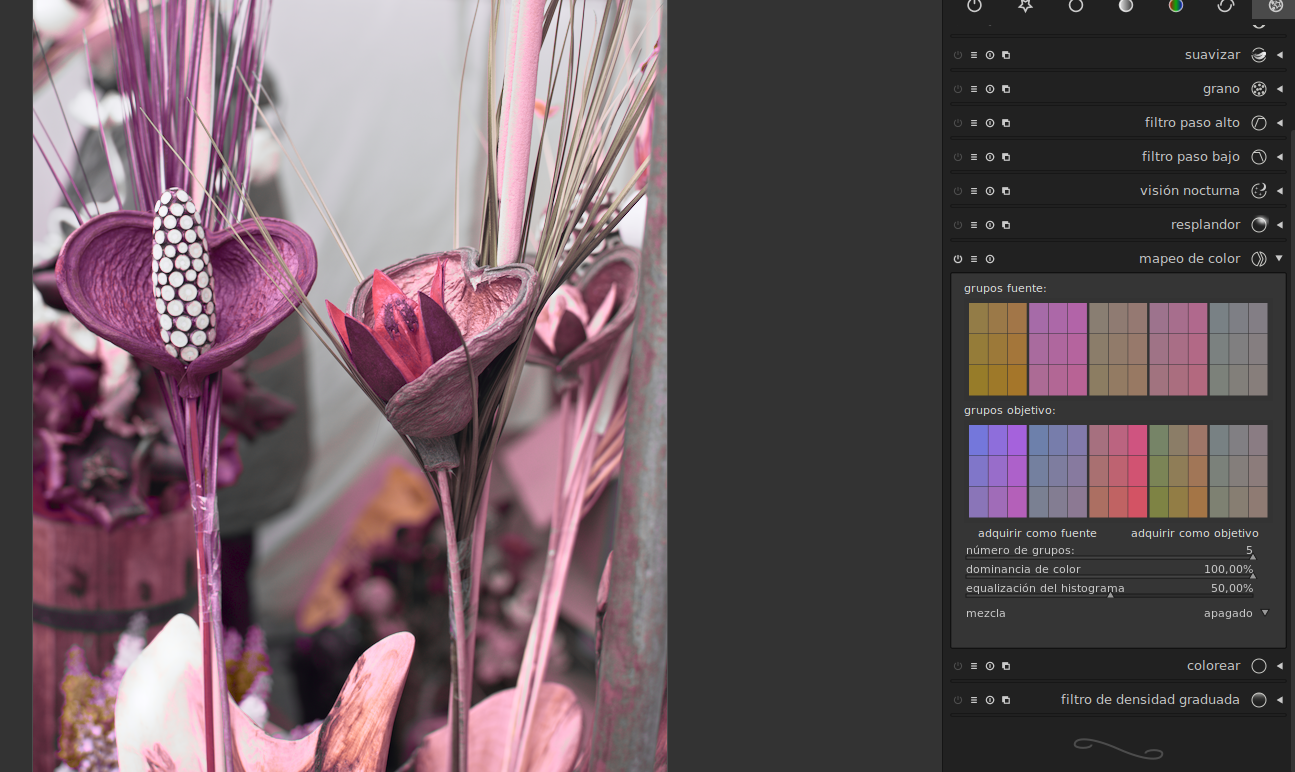Turn on filtro paso alto module

(958, 123)
